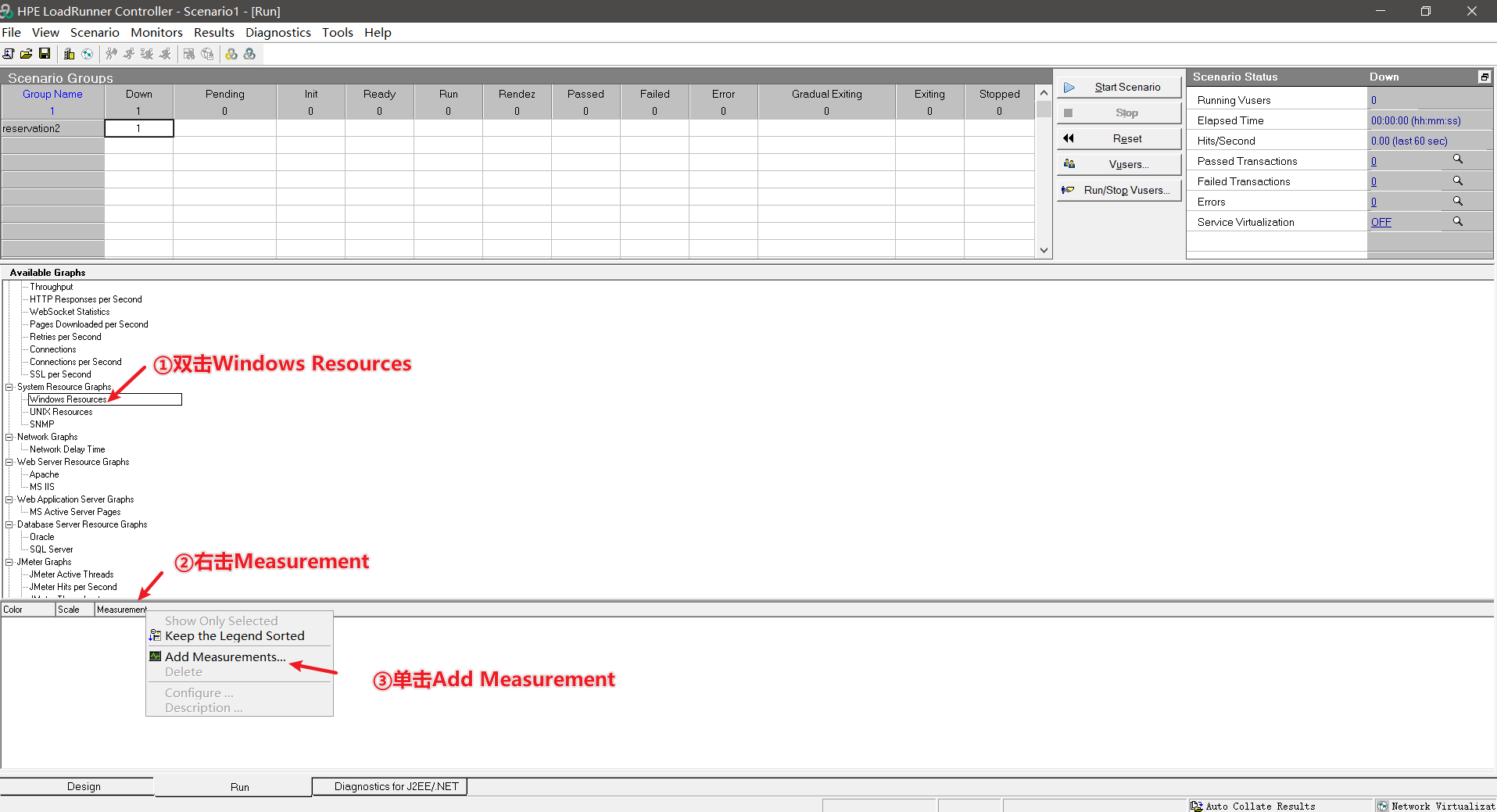
Task: Click the Start Scenario button
Action: tap(1119, 87)
